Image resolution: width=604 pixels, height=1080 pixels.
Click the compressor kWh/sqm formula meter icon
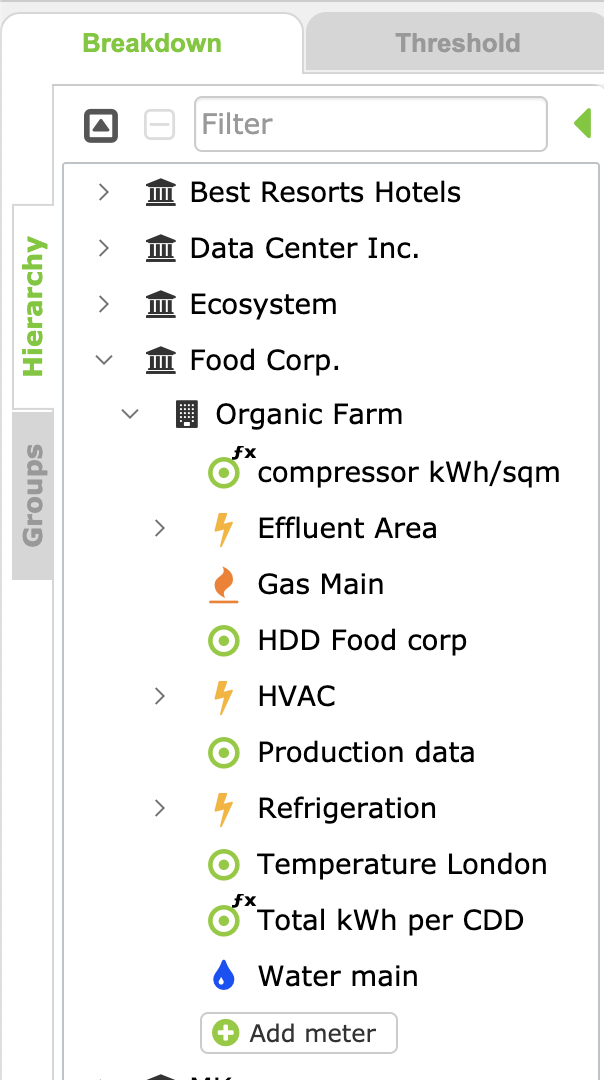224,473
